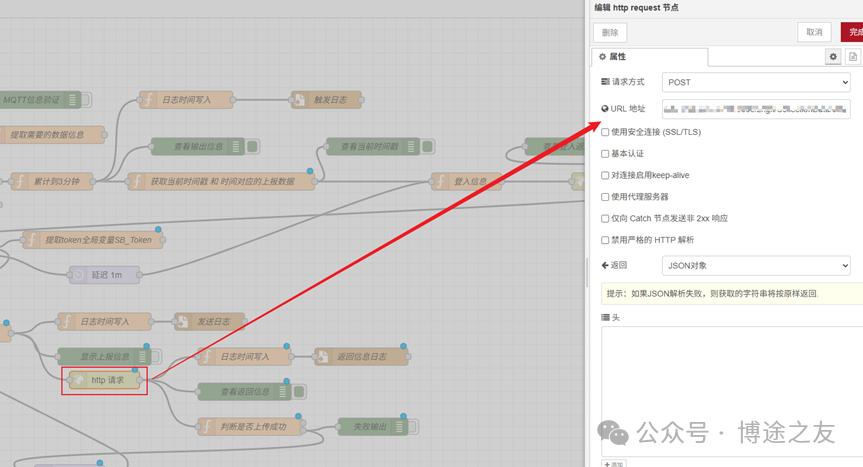Select the MQTT信息验证 debug node
863x467 pixels.
[x=40, y=100]
